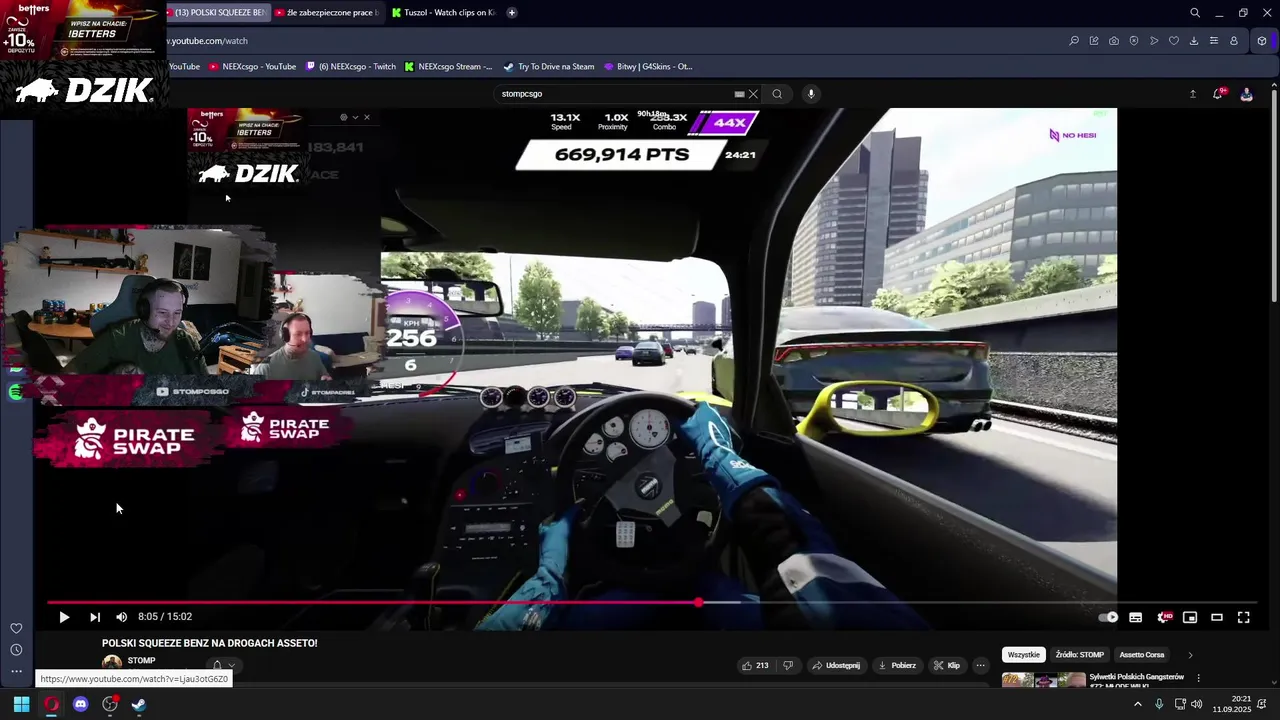Open the on-screen keyboard in search
This screenshot has height=720, width=1280.
pyautogui.click(x=739, y=94)
